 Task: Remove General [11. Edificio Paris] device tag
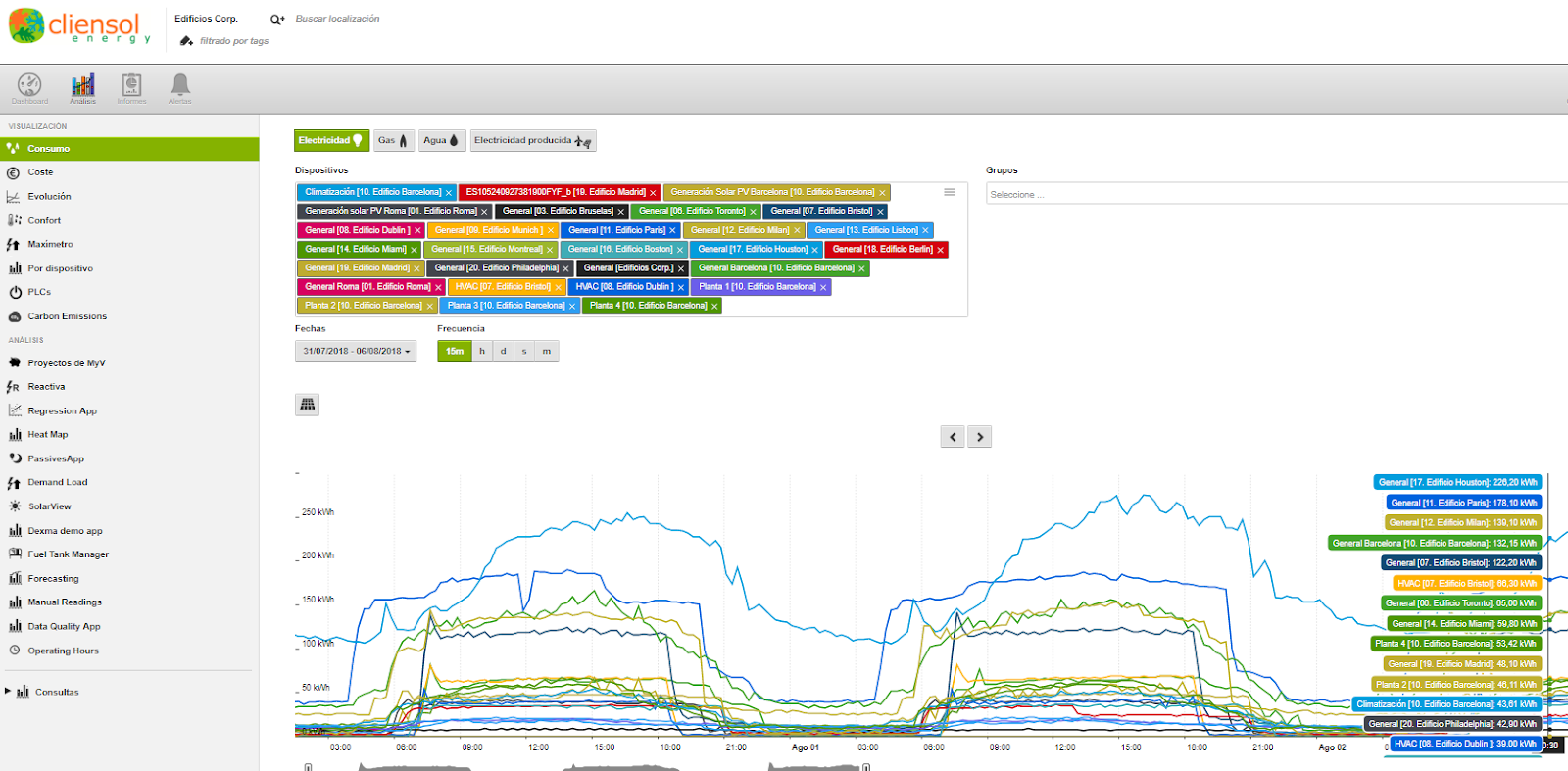(673, 231)
